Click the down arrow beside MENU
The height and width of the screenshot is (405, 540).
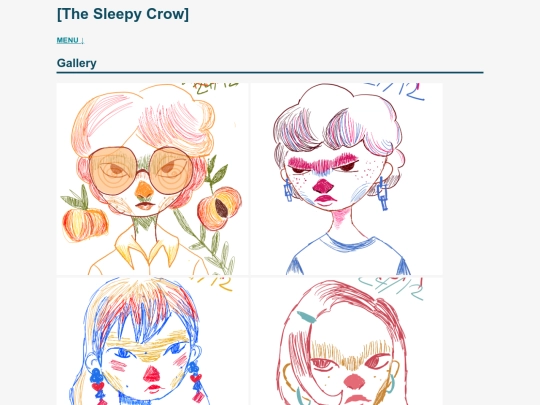[x=82, y=40]
